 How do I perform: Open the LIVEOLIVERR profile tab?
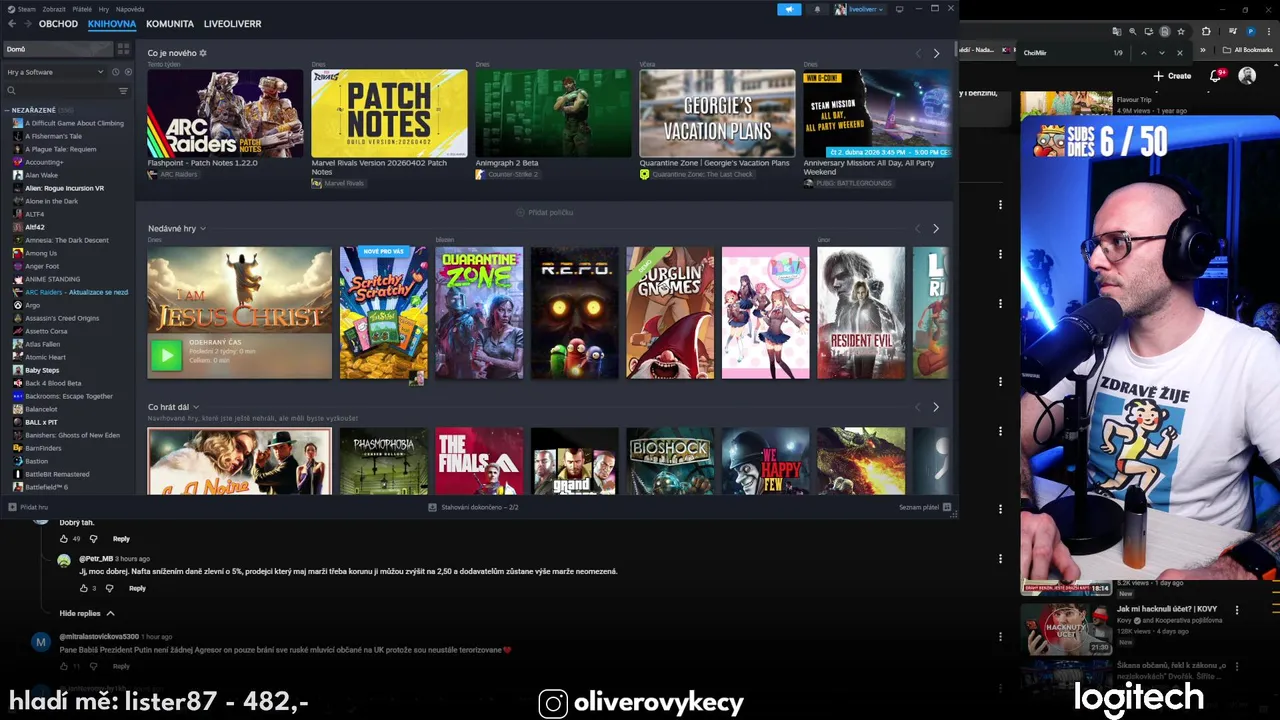pyautogui.click(x=232, y=23)
